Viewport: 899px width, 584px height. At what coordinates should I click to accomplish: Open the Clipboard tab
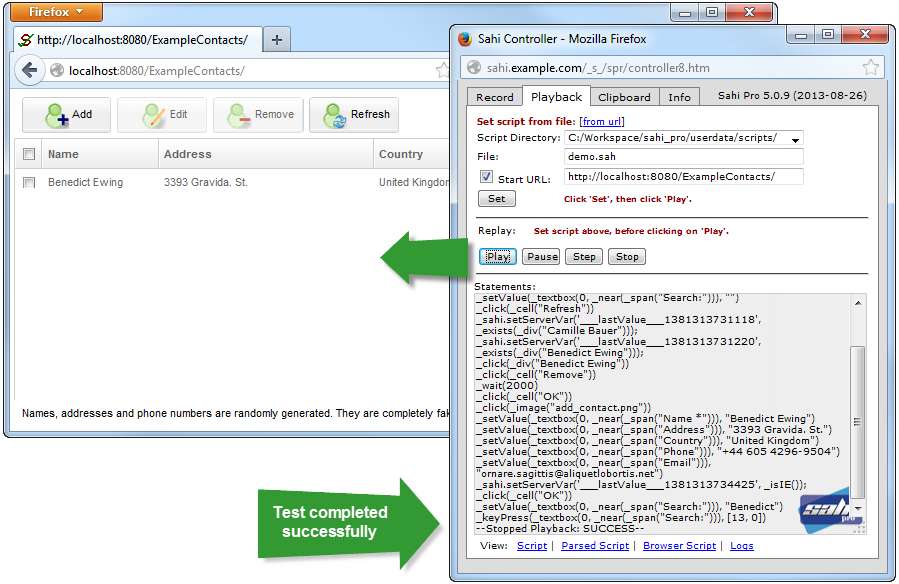pyautogui.click(x=624, y=97)
